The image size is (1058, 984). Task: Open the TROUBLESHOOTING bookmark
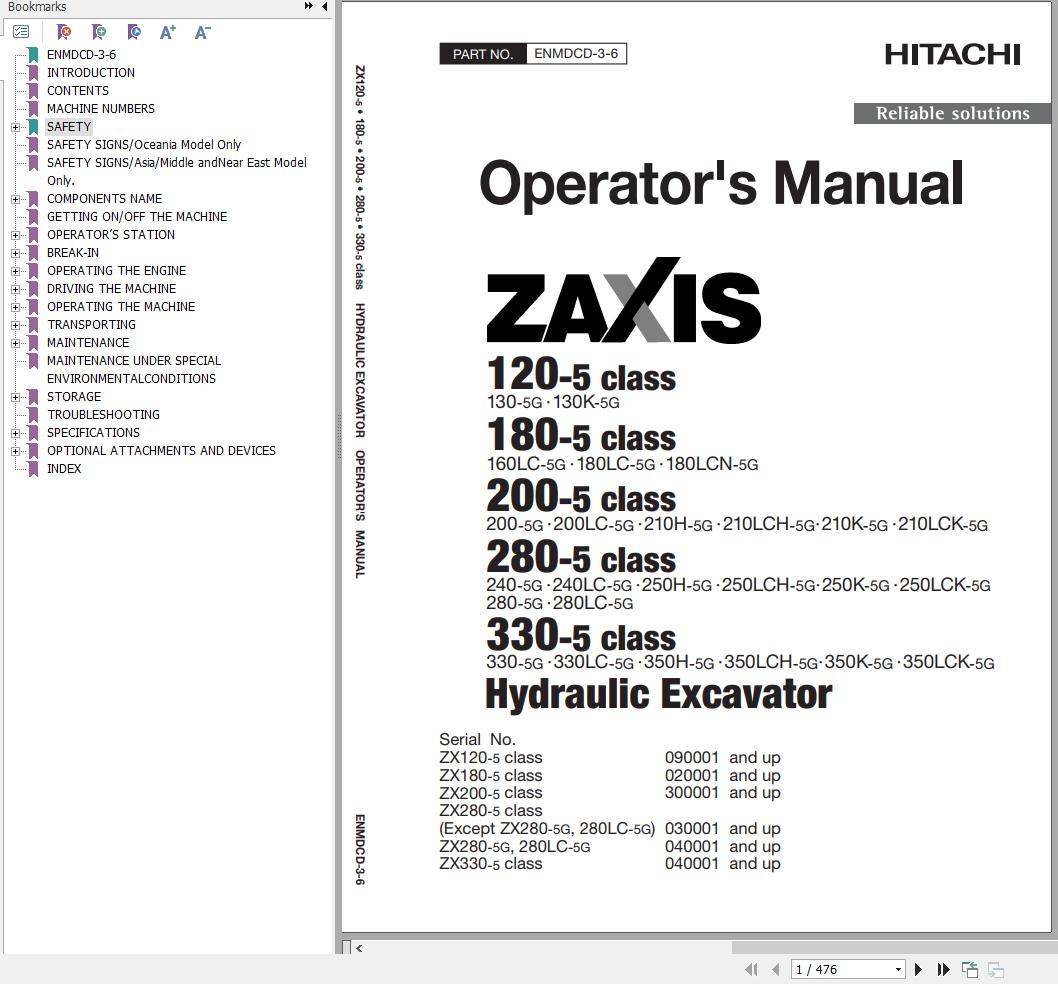point(103,414)
